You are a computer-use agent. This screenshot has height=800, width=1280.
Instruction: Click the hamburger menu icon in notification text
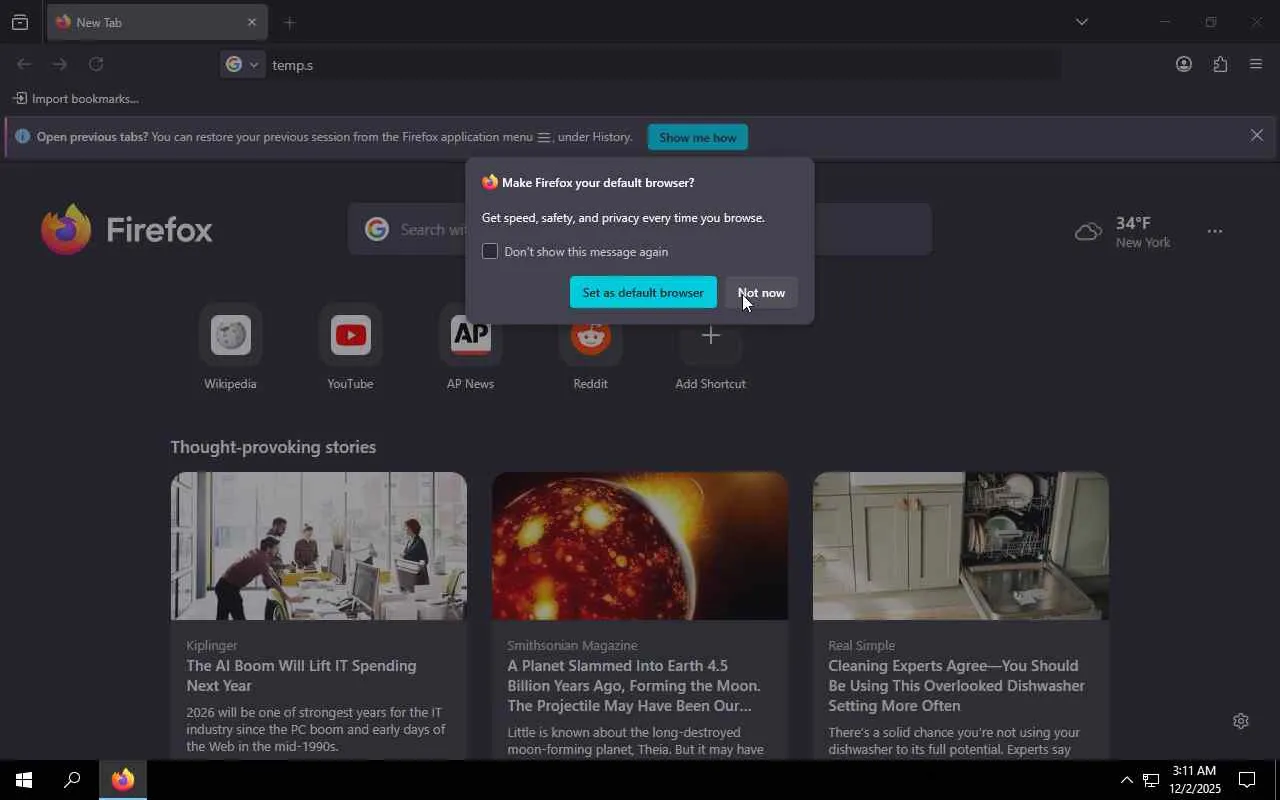544,137
